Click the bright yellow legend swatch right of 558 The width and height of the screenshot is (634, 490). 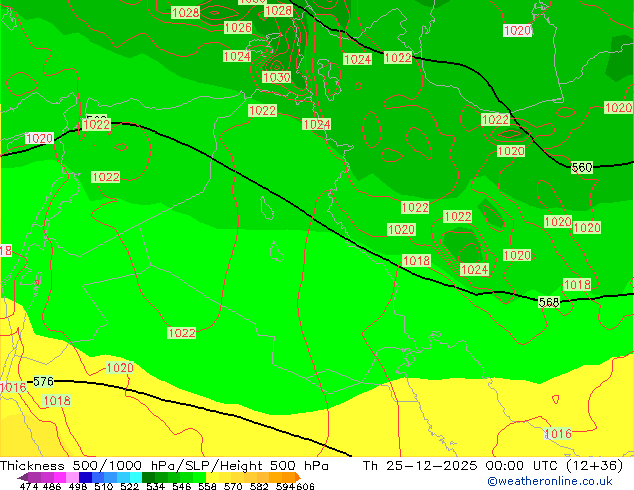tap(212, 477)
